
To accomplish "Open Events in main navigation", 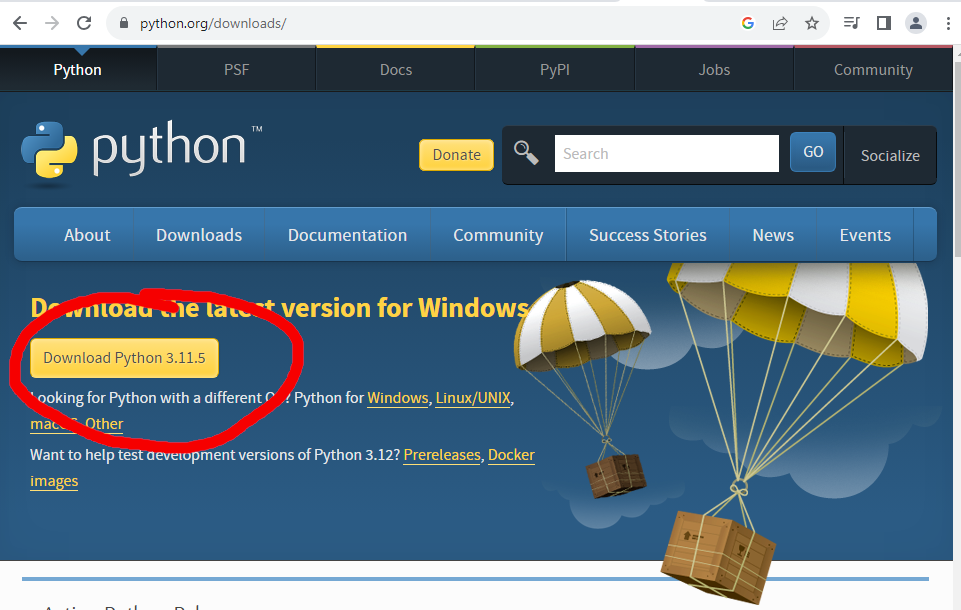I will [865, 235].
